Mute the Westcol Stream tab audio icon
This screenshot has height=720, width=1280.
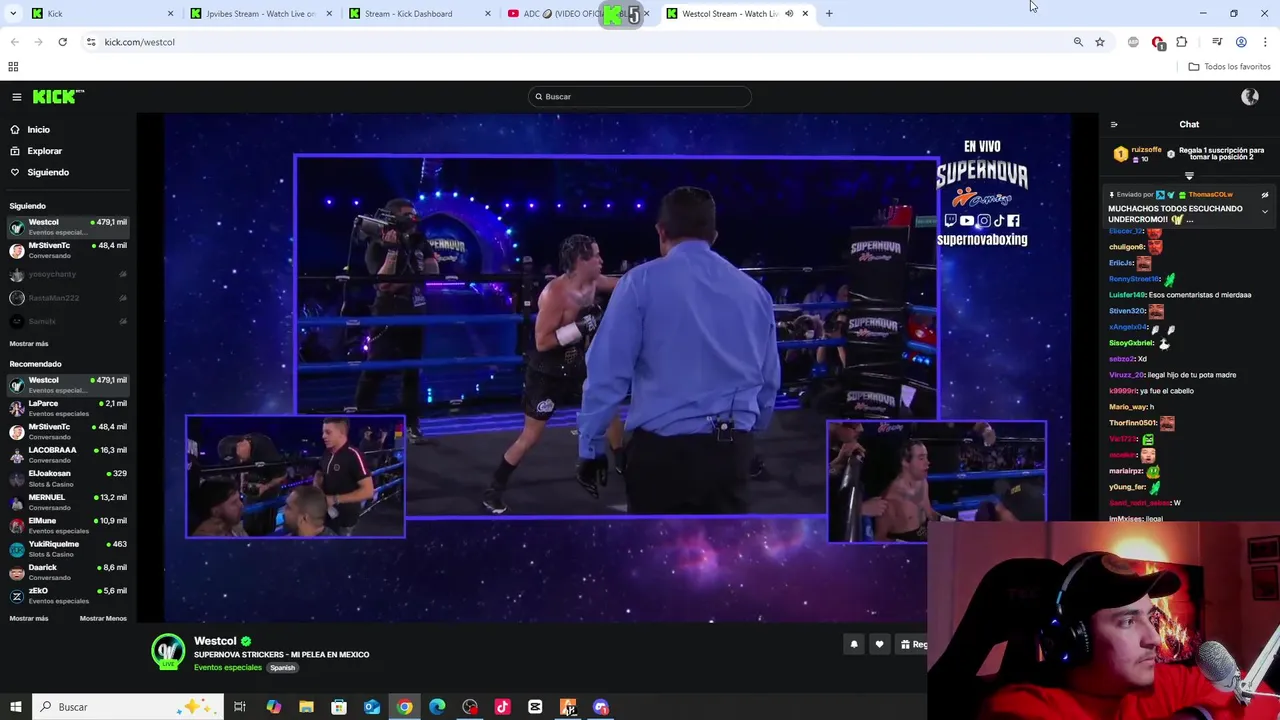pyautogui.click(x=789, y=14)
